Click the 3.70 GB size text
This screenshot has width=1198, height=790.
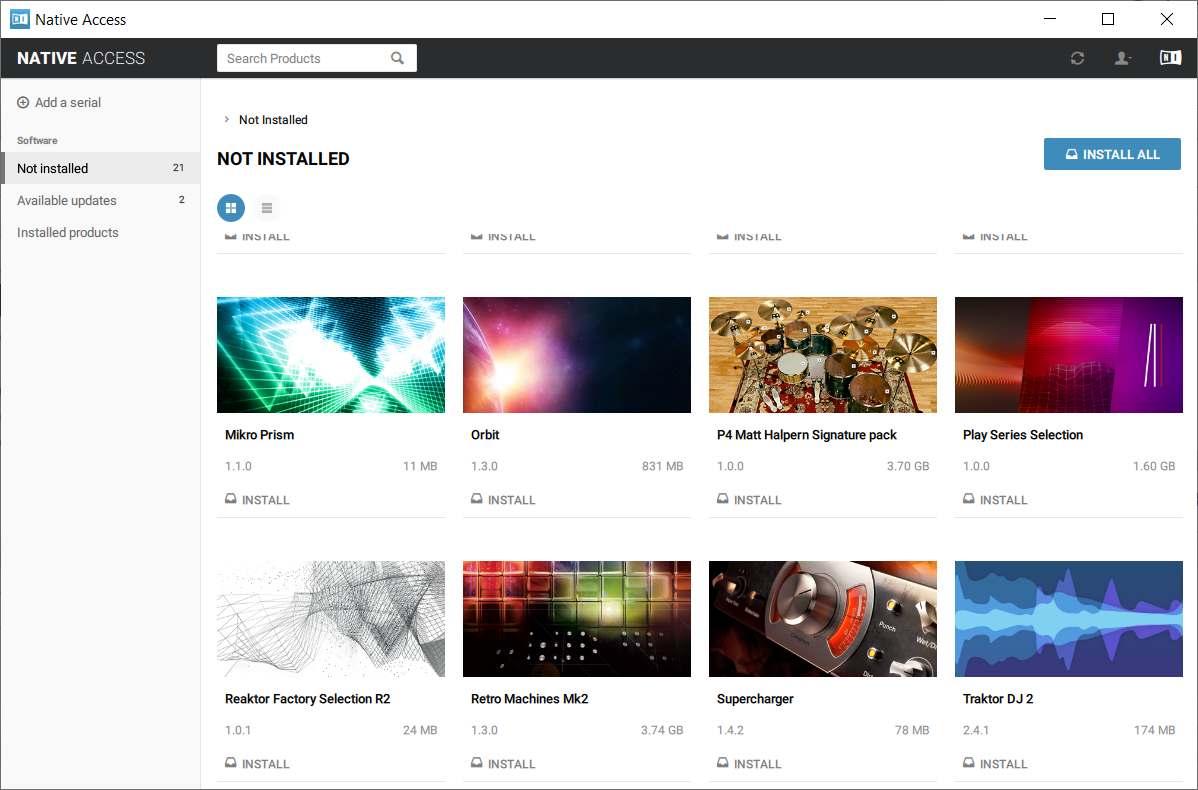pyautogui.click(x=908, y=466)
